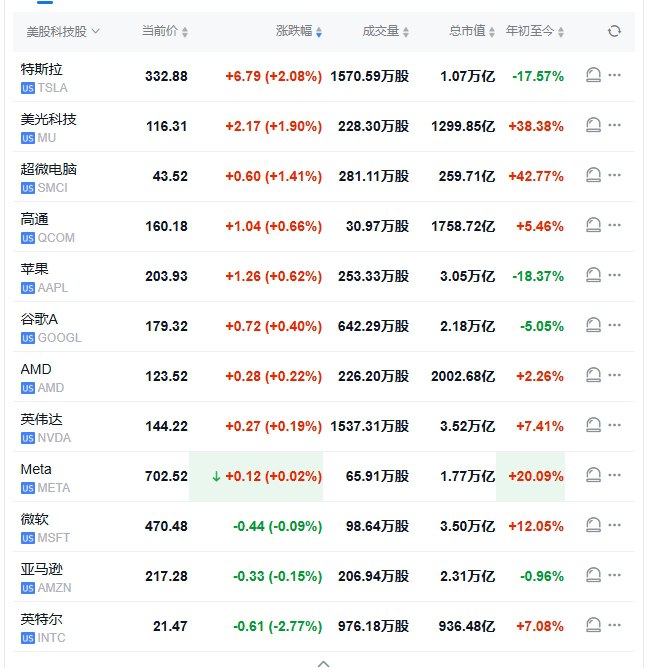Select Google price 179.32
Screen dimensions: 658x668
(x=166, y=326)
